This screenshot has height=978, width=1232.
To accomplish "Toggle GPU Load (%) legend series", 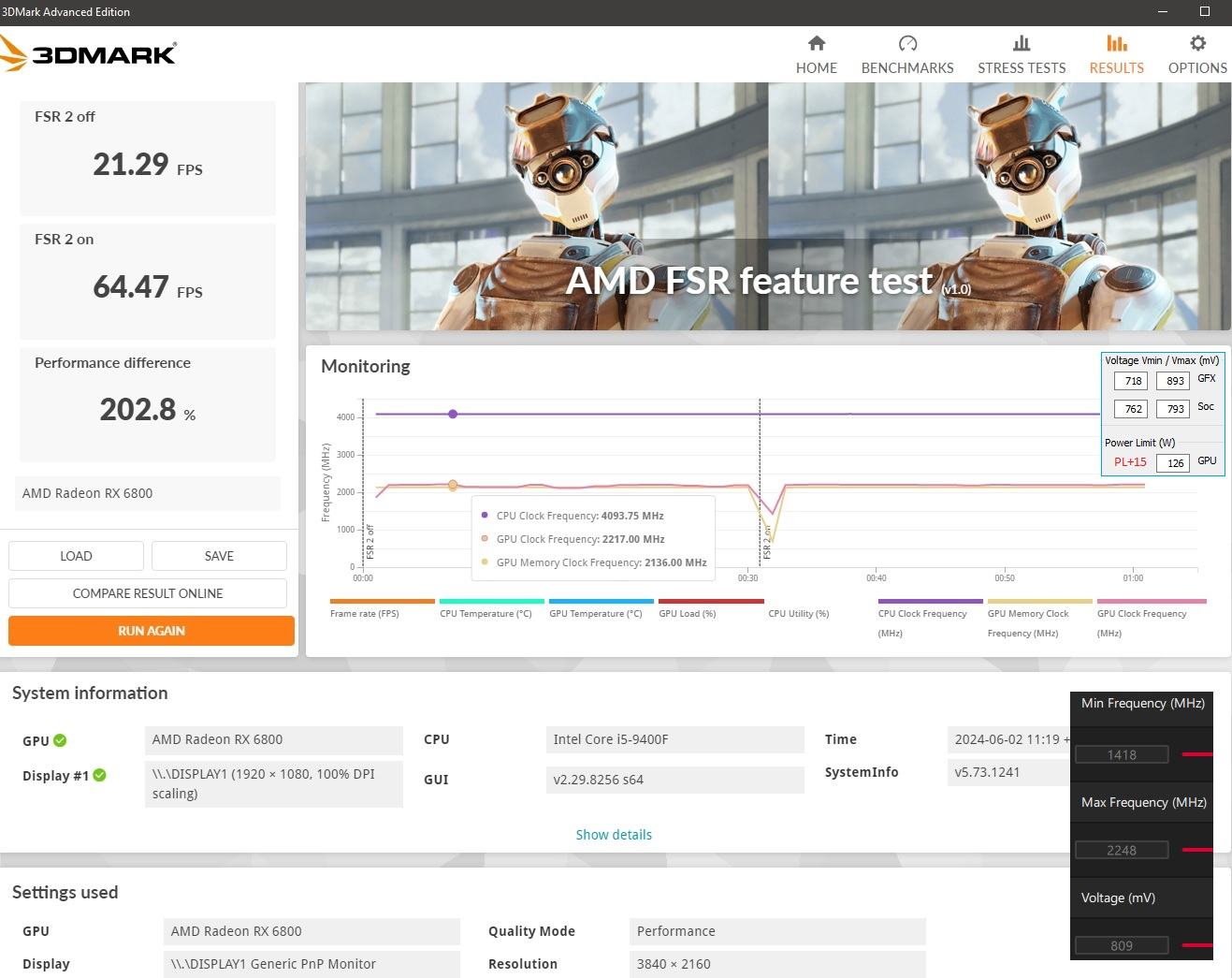I will [x=710, y=609].
